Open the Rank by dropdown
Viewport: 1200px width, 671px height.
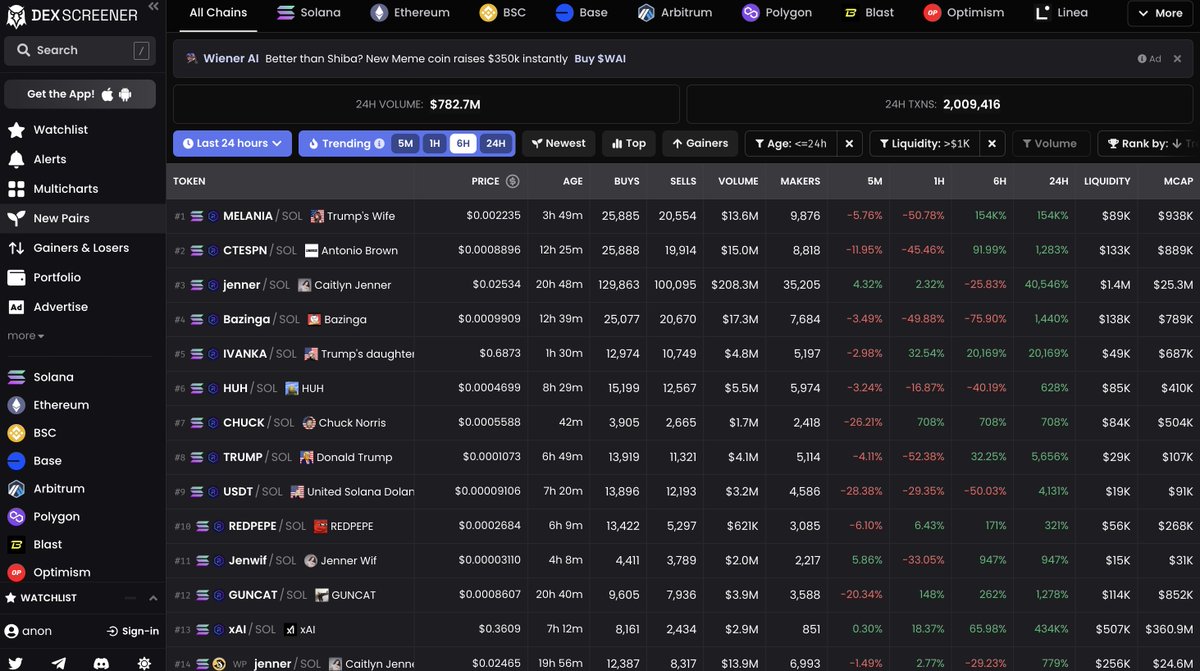pyautogui.click(x=1148, y=144)
